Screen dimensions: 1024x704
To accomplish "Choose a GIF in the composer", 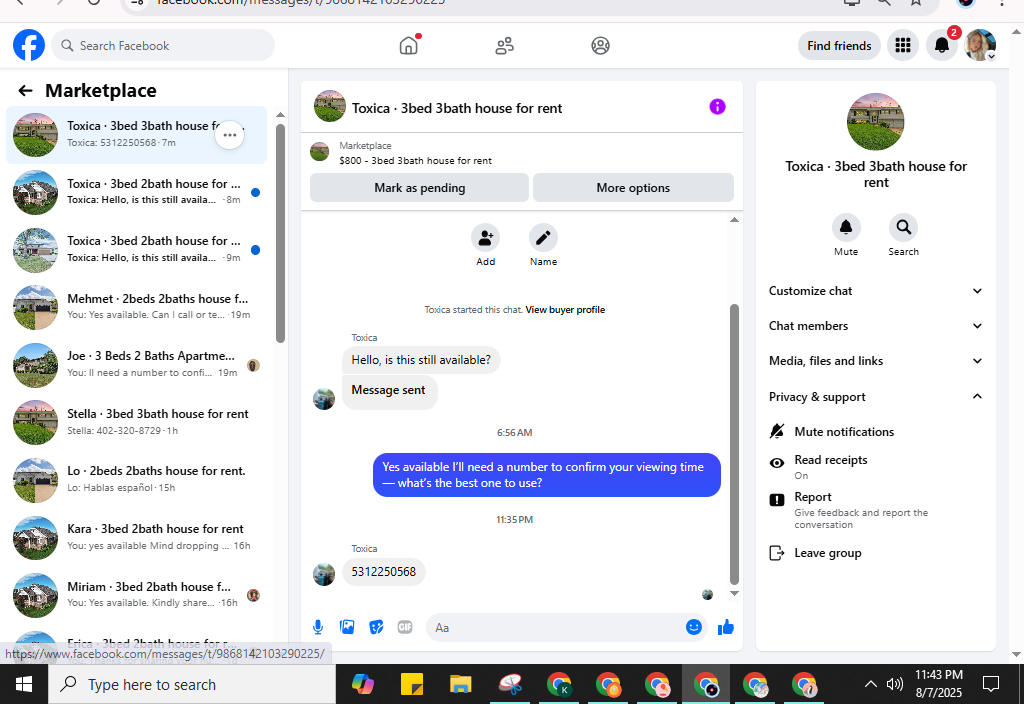I will pyautogui.click(x=405, y=628).
